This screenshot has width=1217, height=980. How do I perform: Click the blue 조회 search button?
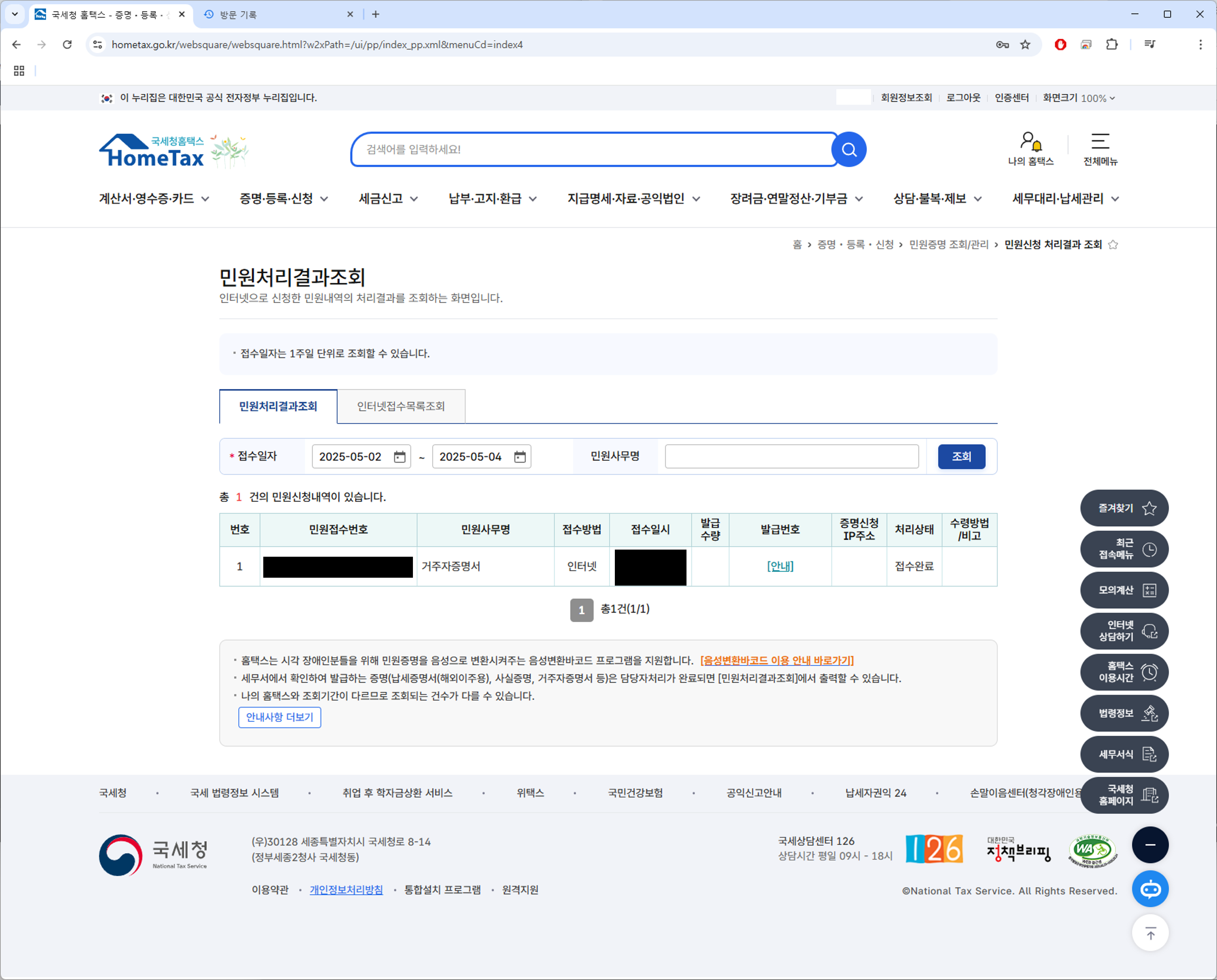point(961,457)
